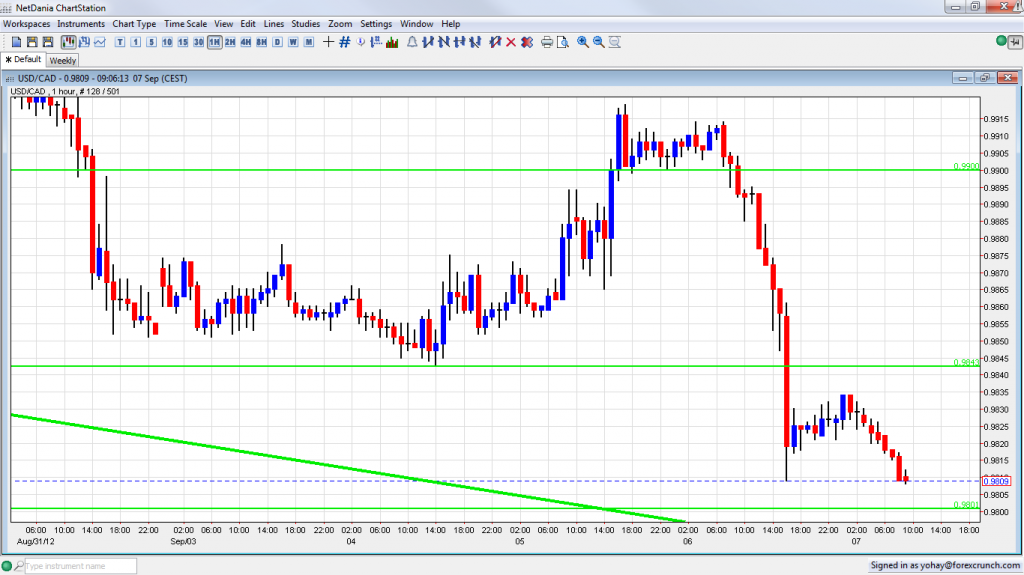Open the Edit menu
The width and height of the screenshot is (1024, 575).
tap(248, 24)
